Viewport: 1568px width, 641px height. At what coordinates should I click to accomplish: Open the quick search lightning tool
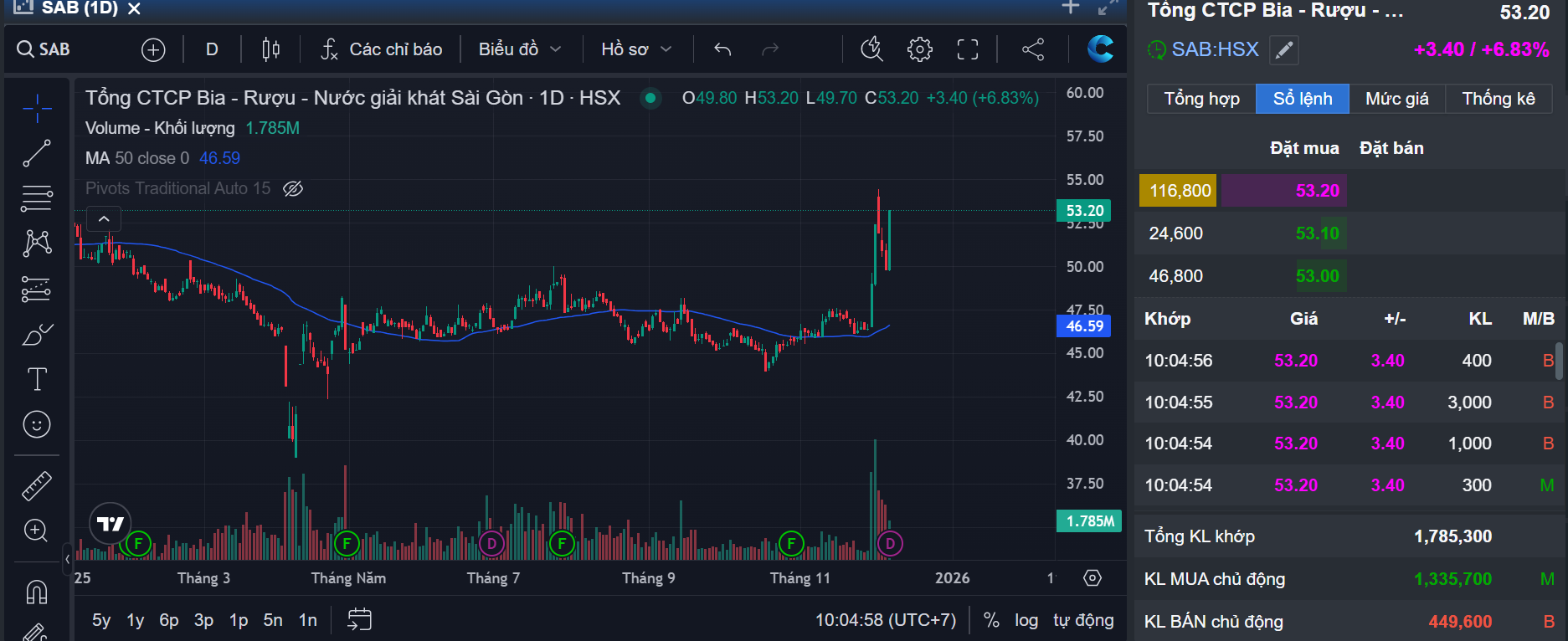point(871,49)
